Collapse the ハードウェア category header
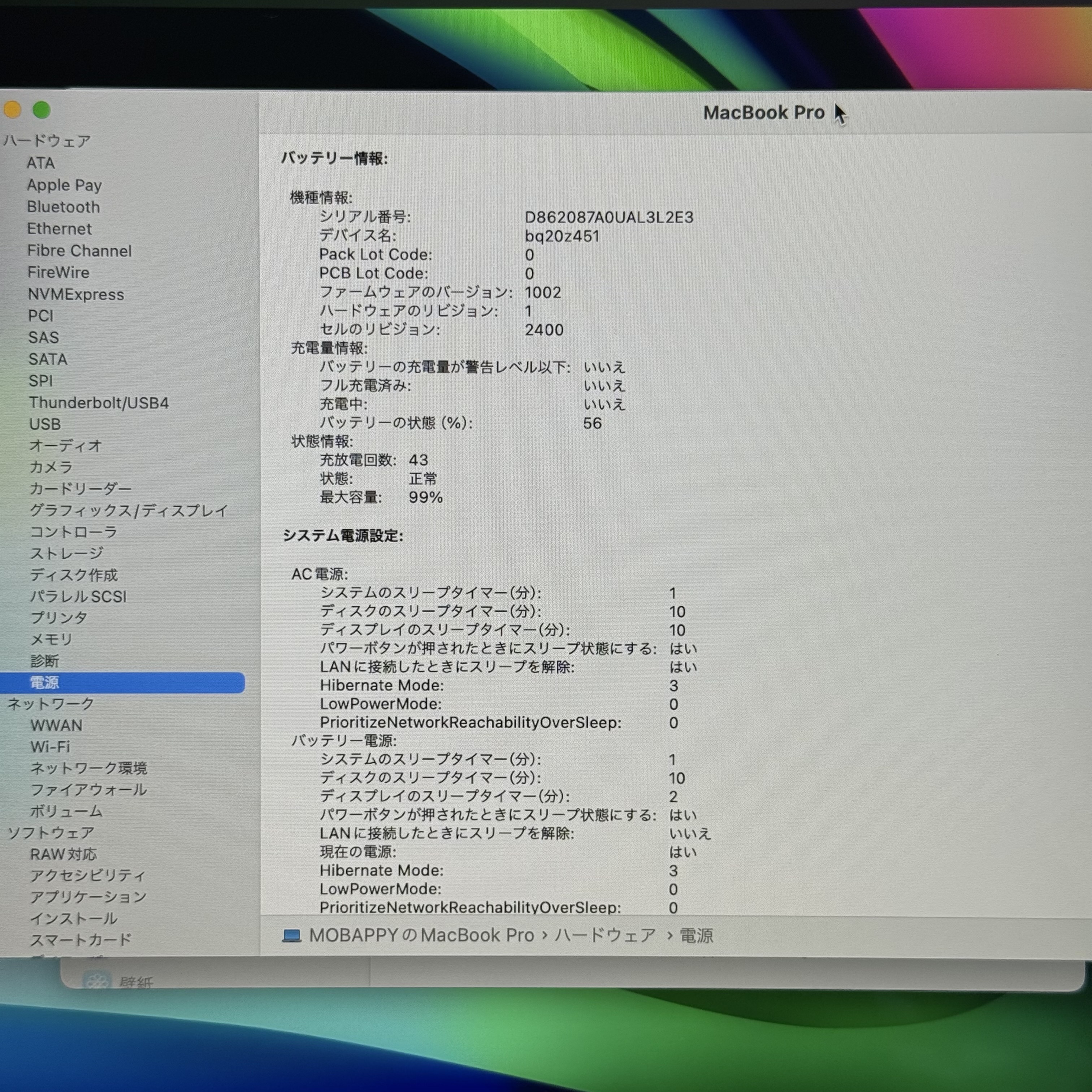The height and width of the screenshot is (1092, 1092). 47,140
